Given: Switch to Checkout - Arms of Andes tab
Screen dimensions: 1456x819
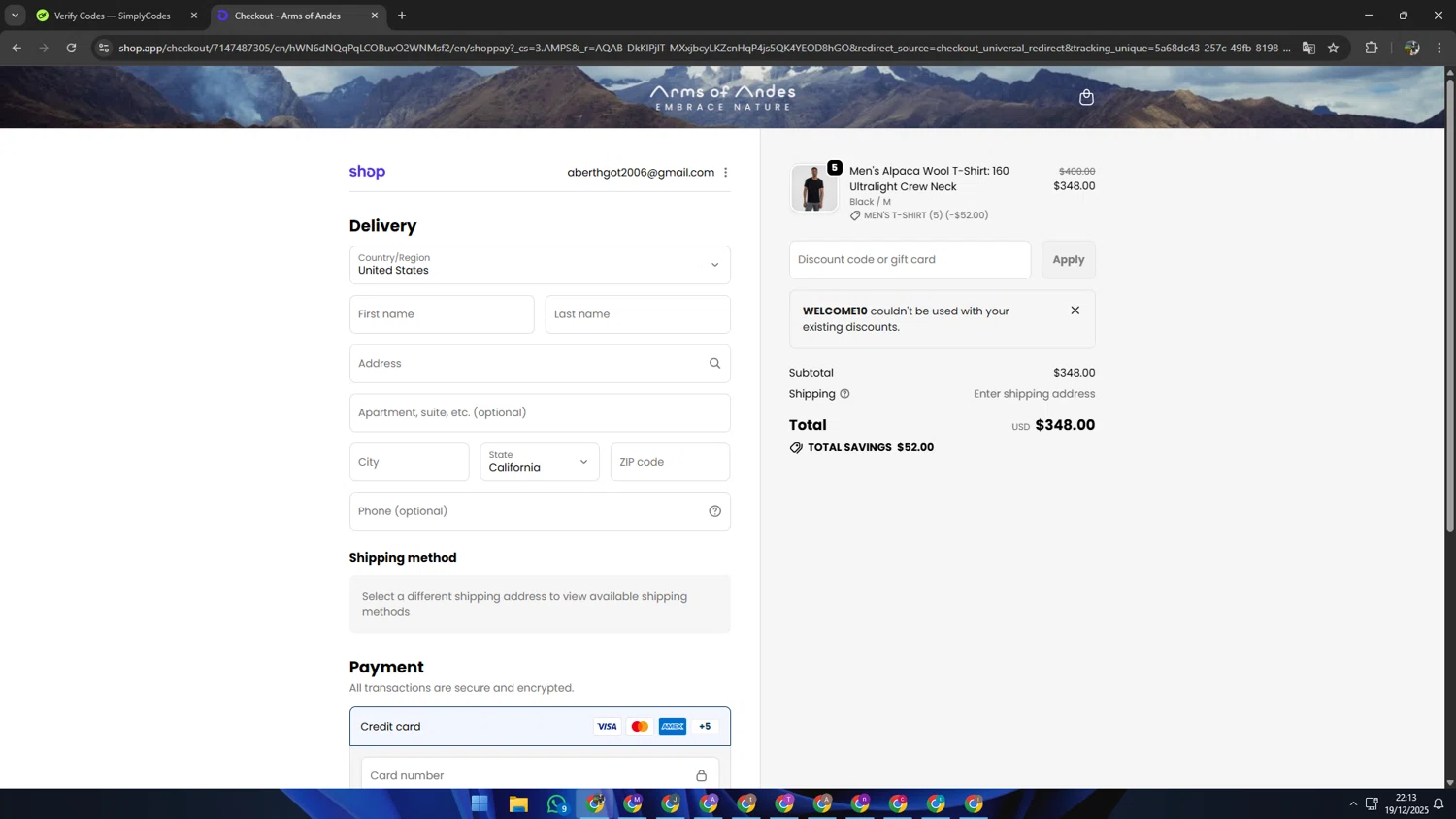Looking at the screenshot, I should [x=287, y=16].
